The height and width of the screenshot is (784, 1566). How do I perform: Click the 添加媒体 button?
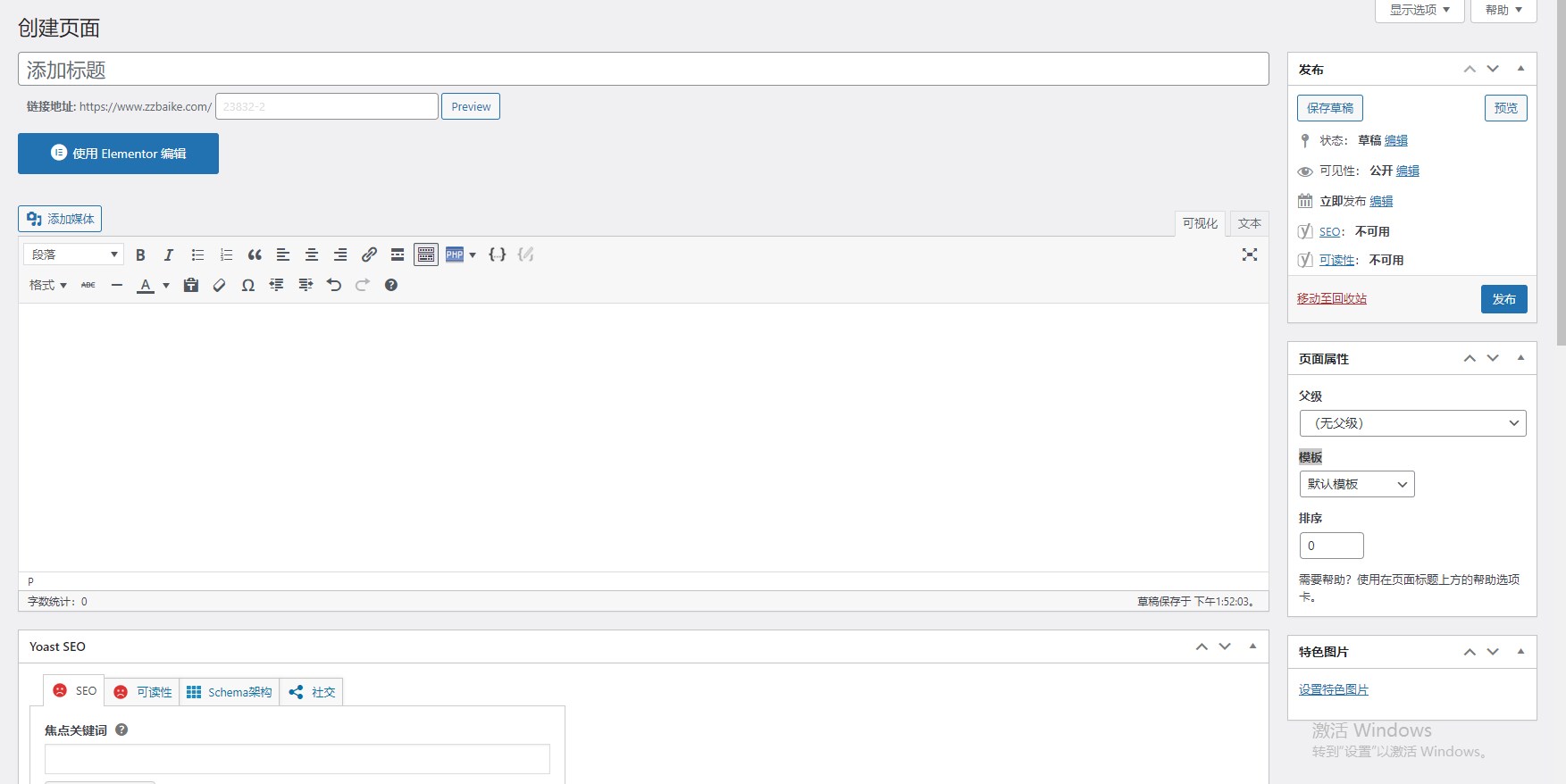pyautogui.click(x=60, y=219)
